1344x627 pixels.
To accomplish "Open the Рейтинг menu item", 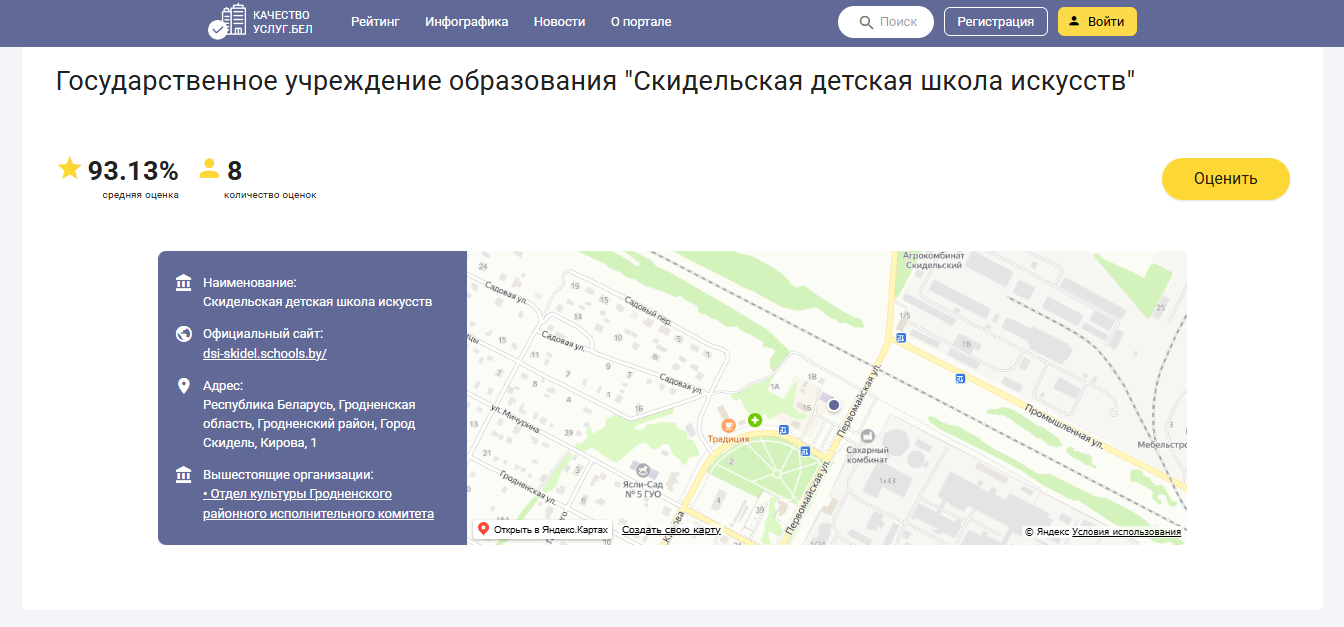I will click(375, 22).
